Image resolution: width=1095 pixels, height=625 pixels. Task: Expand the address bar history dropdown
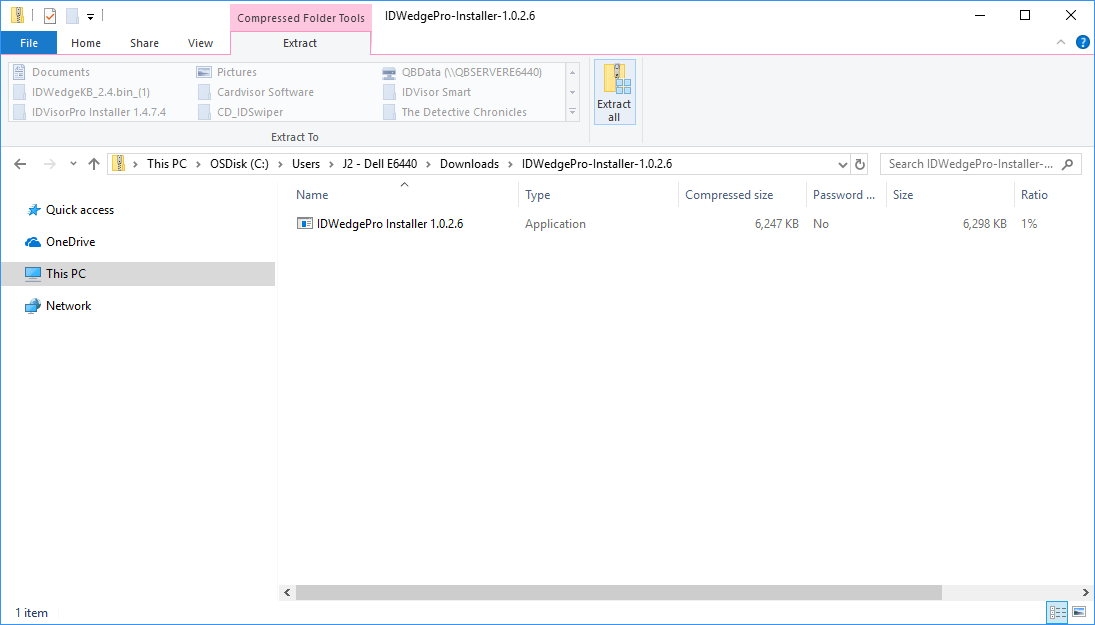[x=841, y=164]
